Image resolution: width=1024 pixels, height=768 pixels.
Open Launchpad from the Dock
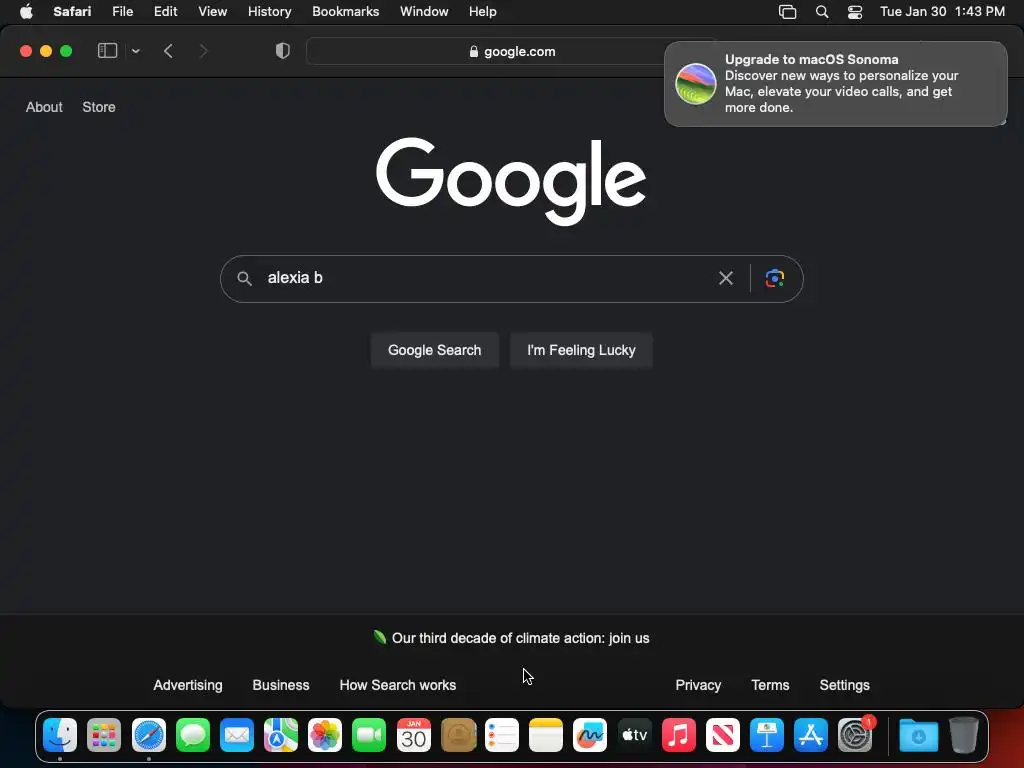coord(104,736)
